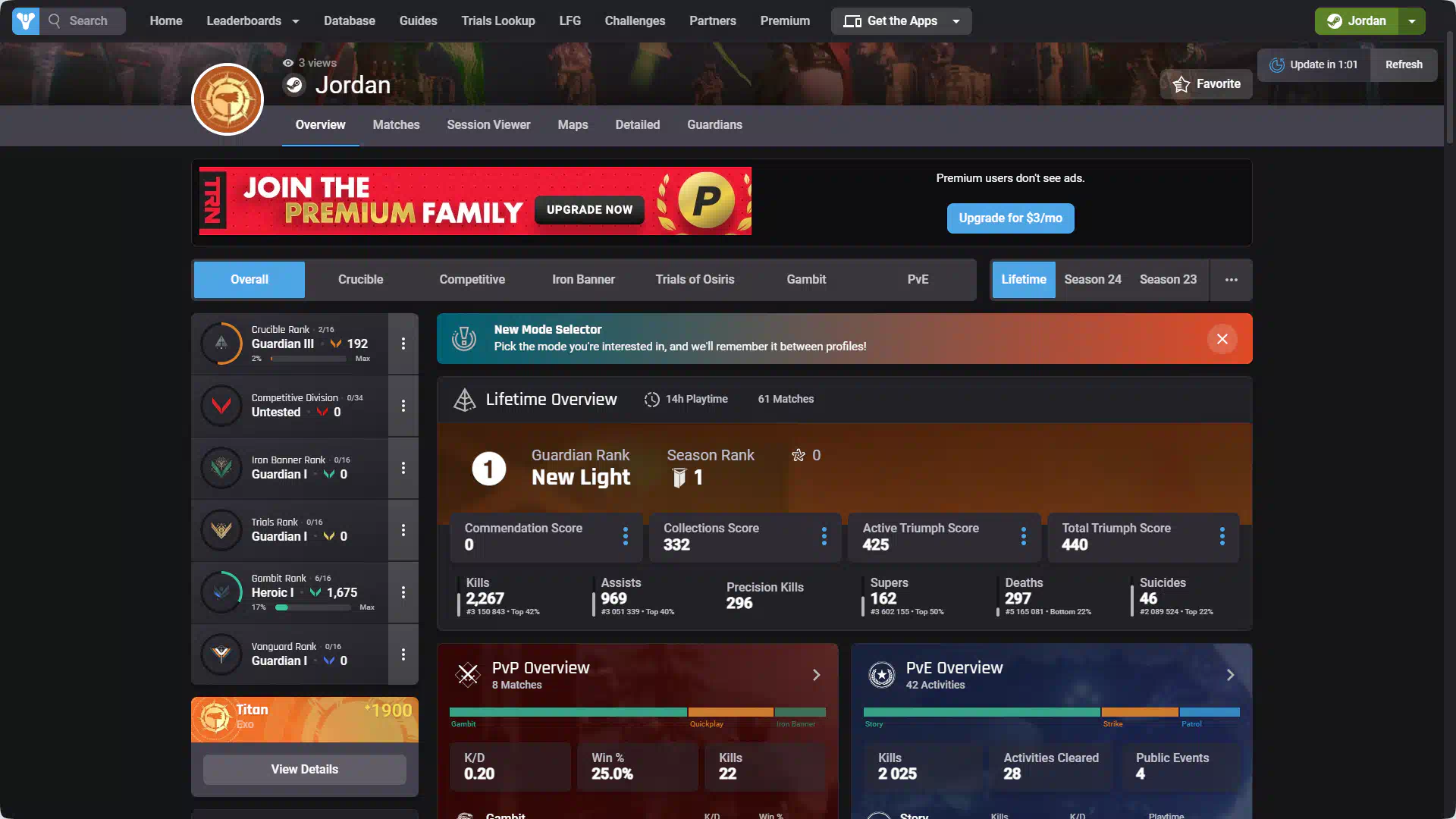
Task: Open the Guardians profile tab
Action: point(715,125)
